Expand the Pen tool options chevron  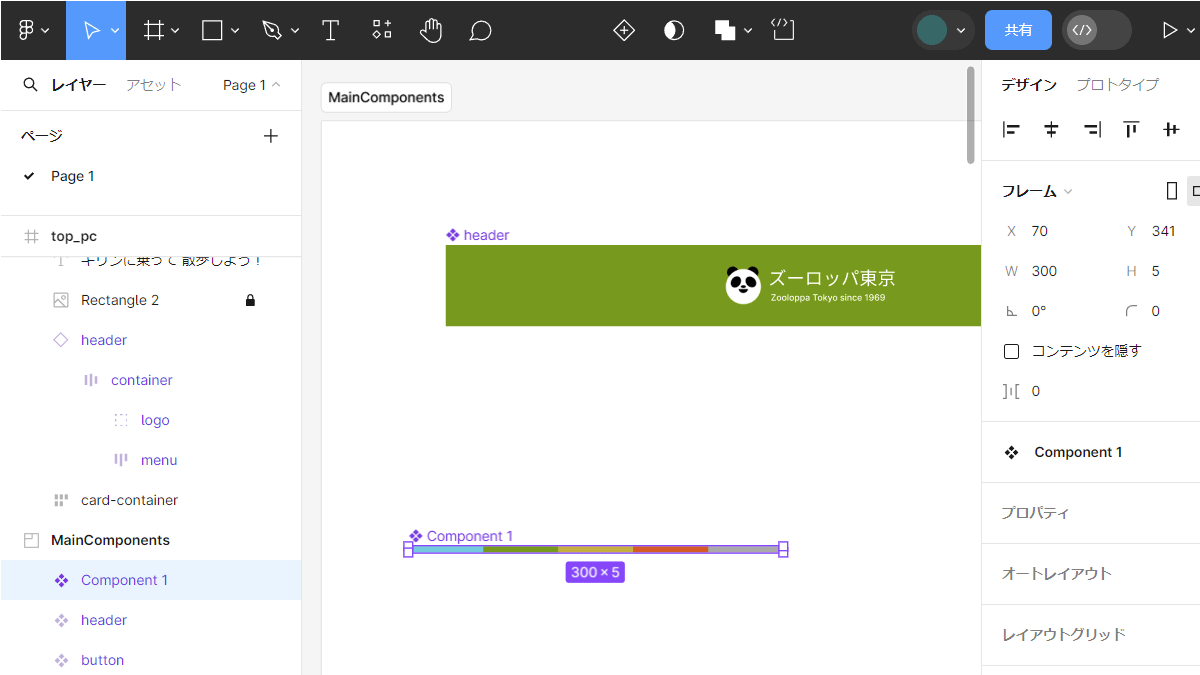click(x=295, y=31)
